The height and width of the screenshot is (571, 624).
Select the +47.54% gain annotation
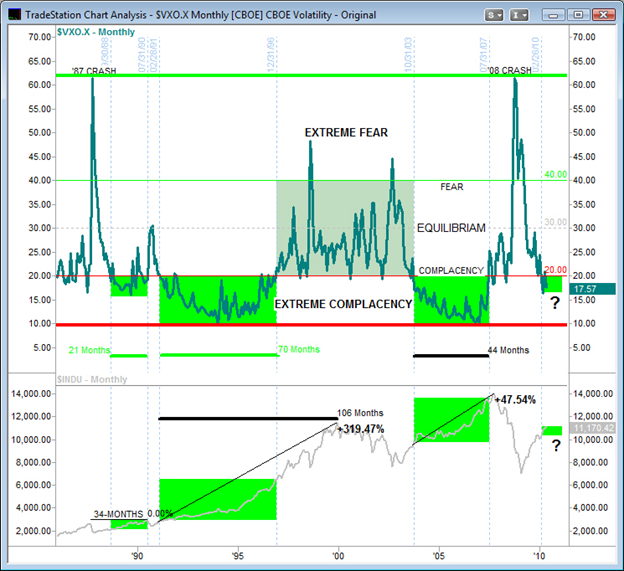point(515,400)
